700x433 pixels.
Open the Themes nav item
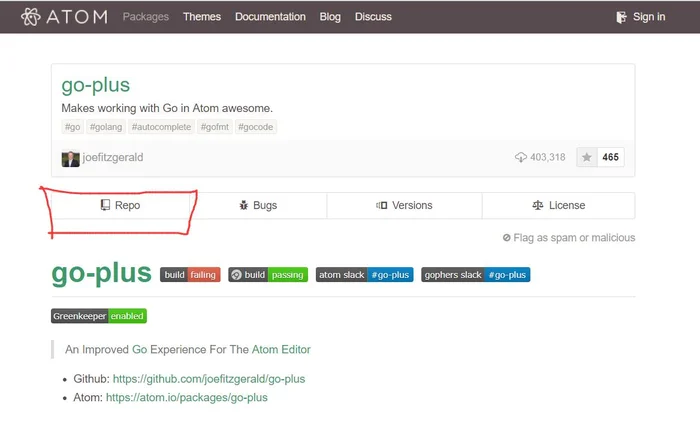click(202, 17)
